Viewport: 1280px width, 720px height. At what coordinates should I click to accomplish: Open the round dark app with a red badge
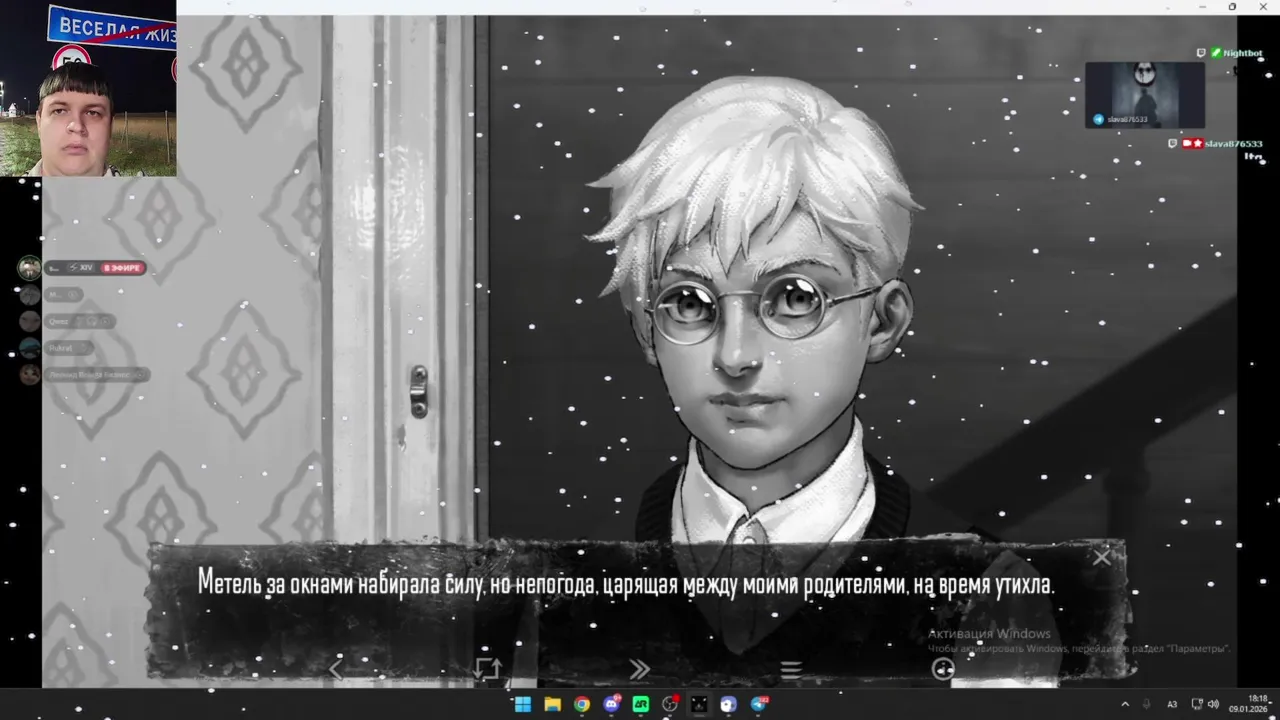pyautogui.click(x=670, y=704)
